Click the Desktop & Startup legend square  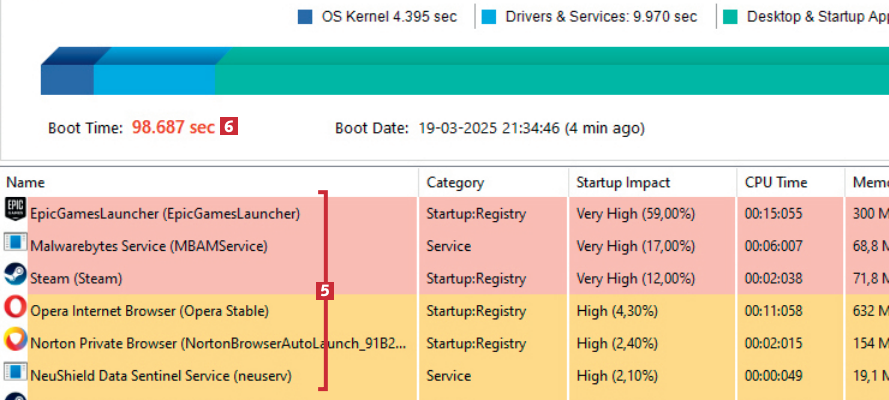pyautogui.click(x=732, y=17)
